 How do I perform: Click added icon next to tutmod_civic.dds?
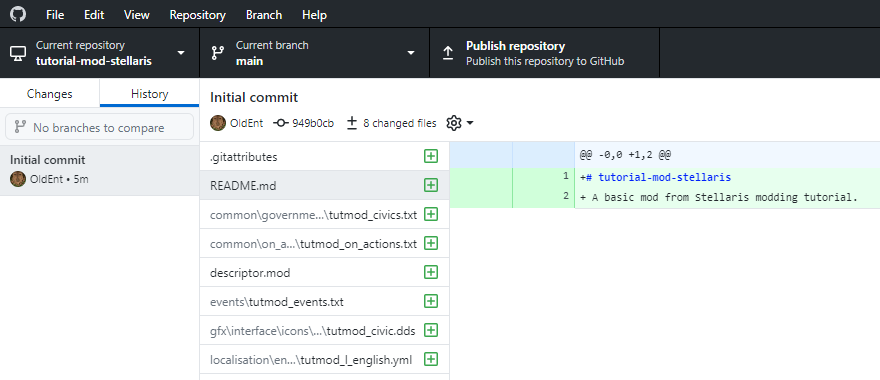(430, 330)
